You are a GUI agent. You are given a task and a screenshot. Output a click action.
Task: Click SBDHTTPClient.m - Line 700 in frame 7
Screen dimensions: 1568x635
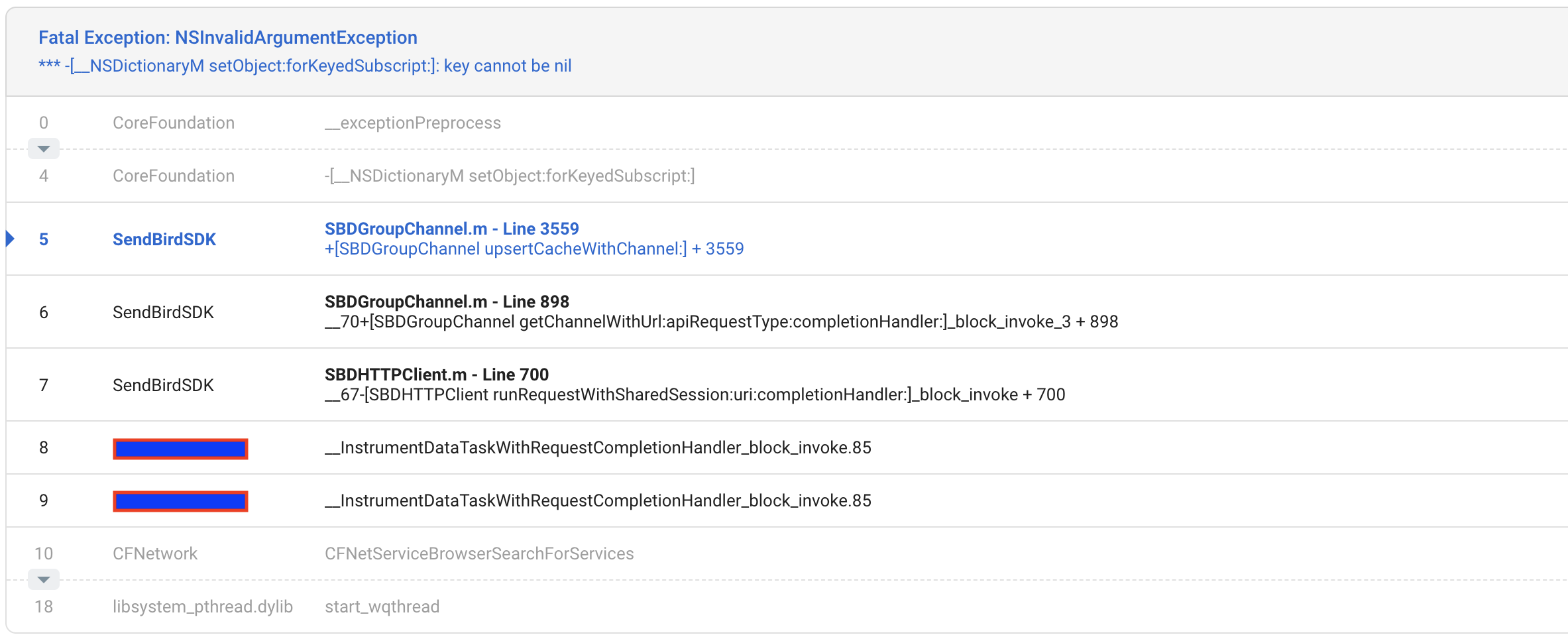coord(436,375)
